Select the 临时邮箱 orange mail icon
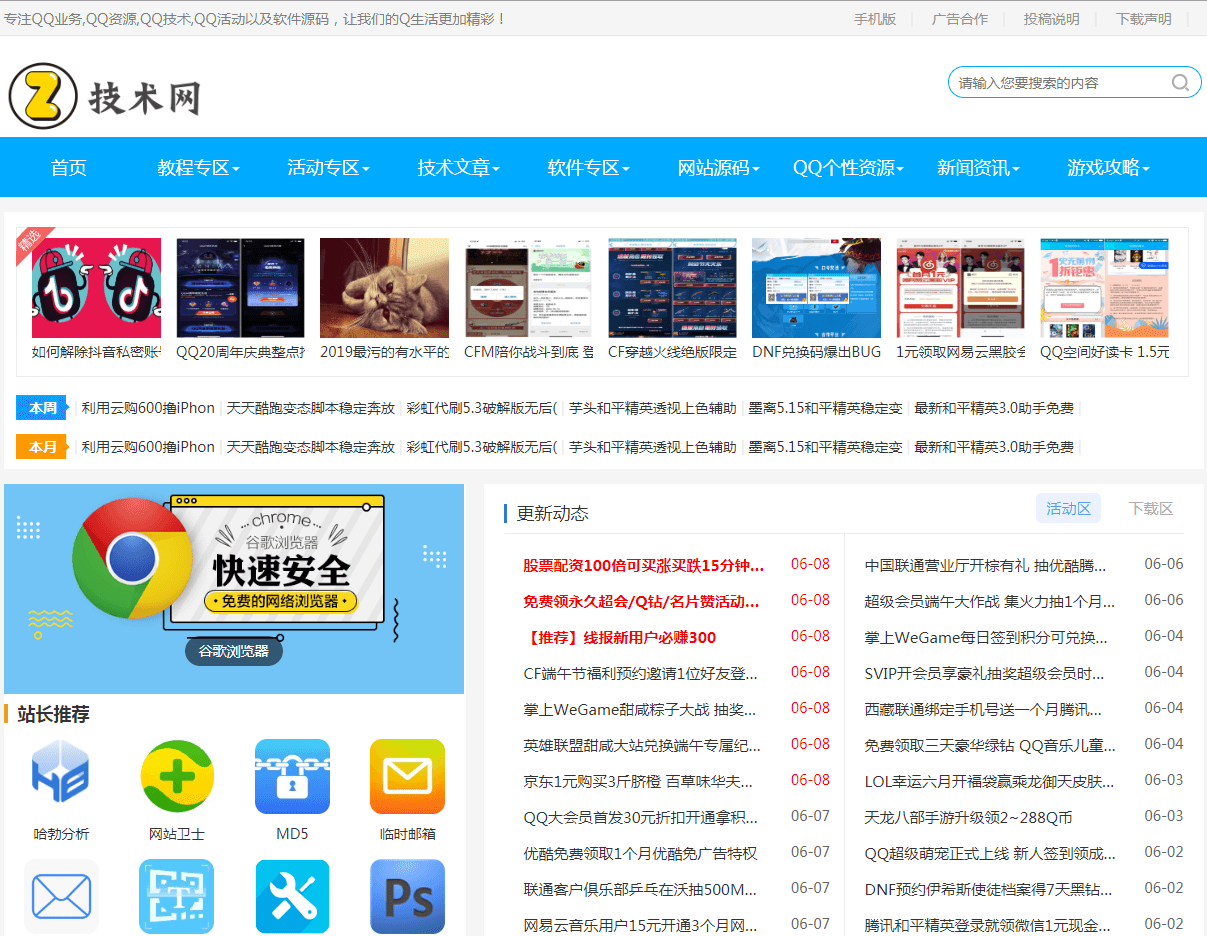Viewport: 1207px width, 936px height. click(407, 776)
